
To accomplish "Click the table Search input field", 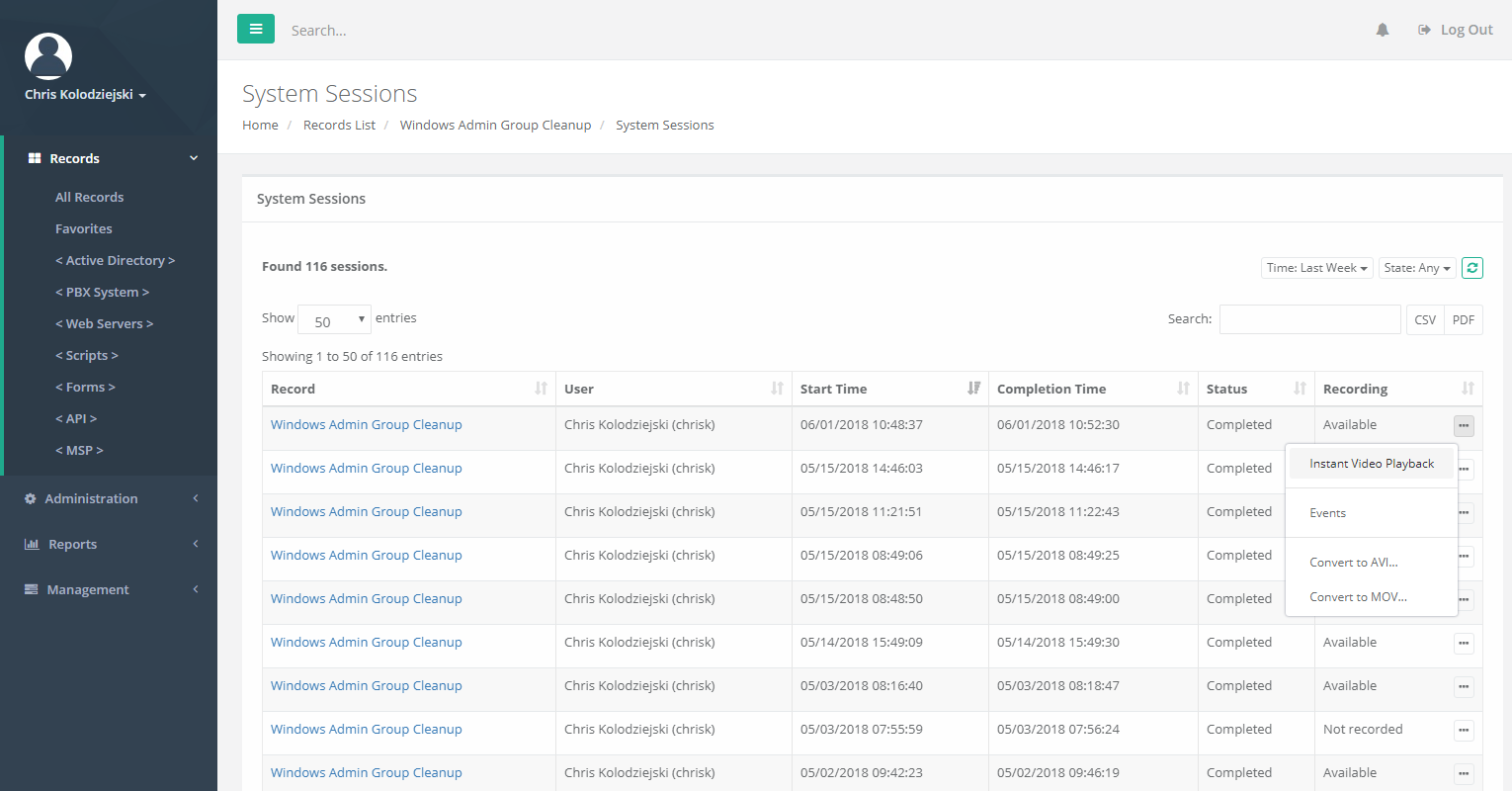I will coord(1309,319).
